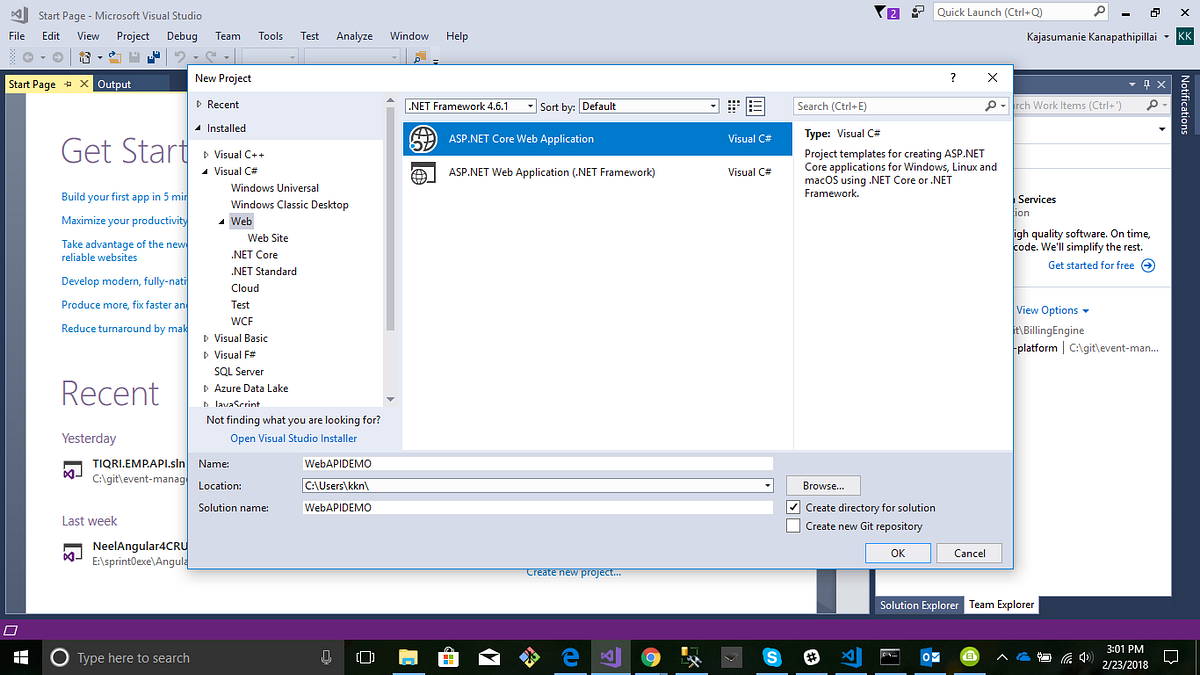
Task: Launch Outlook from the taskbar
Action: pos(930,657)
